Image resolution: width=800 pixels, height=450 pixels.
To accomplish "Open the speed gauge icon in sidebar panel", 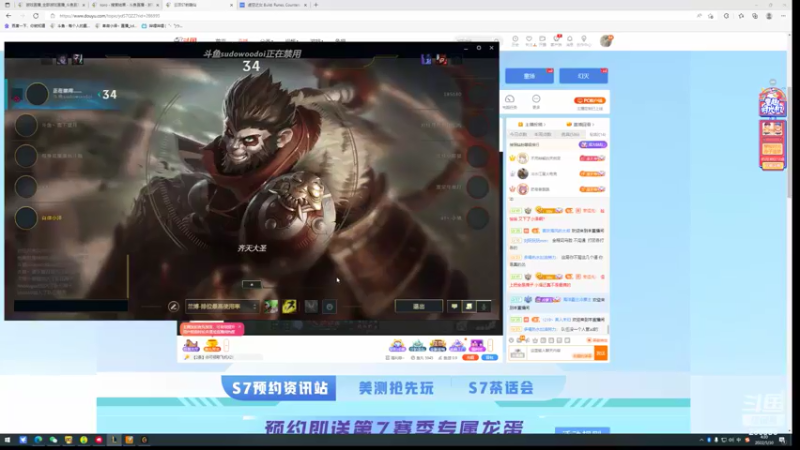I will tap(510, 101).
